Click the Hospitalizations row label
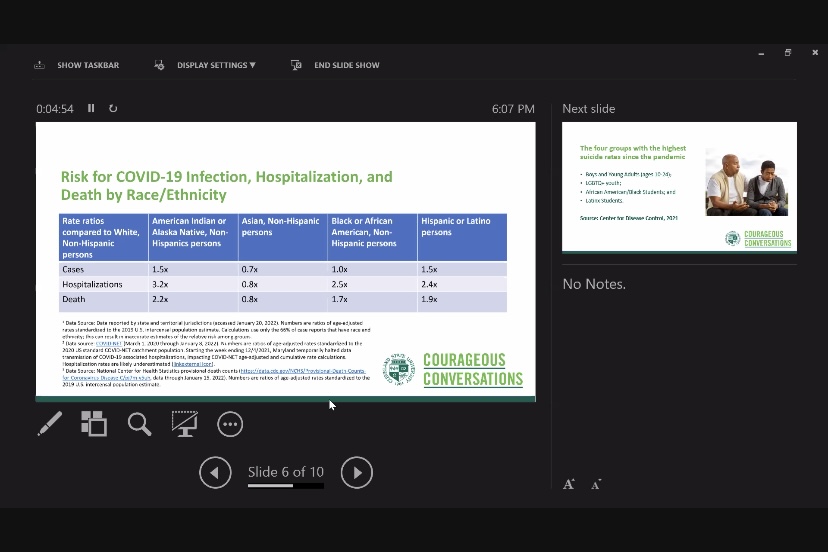The width and height of the screenshot is (828, 552). [92, 284]
